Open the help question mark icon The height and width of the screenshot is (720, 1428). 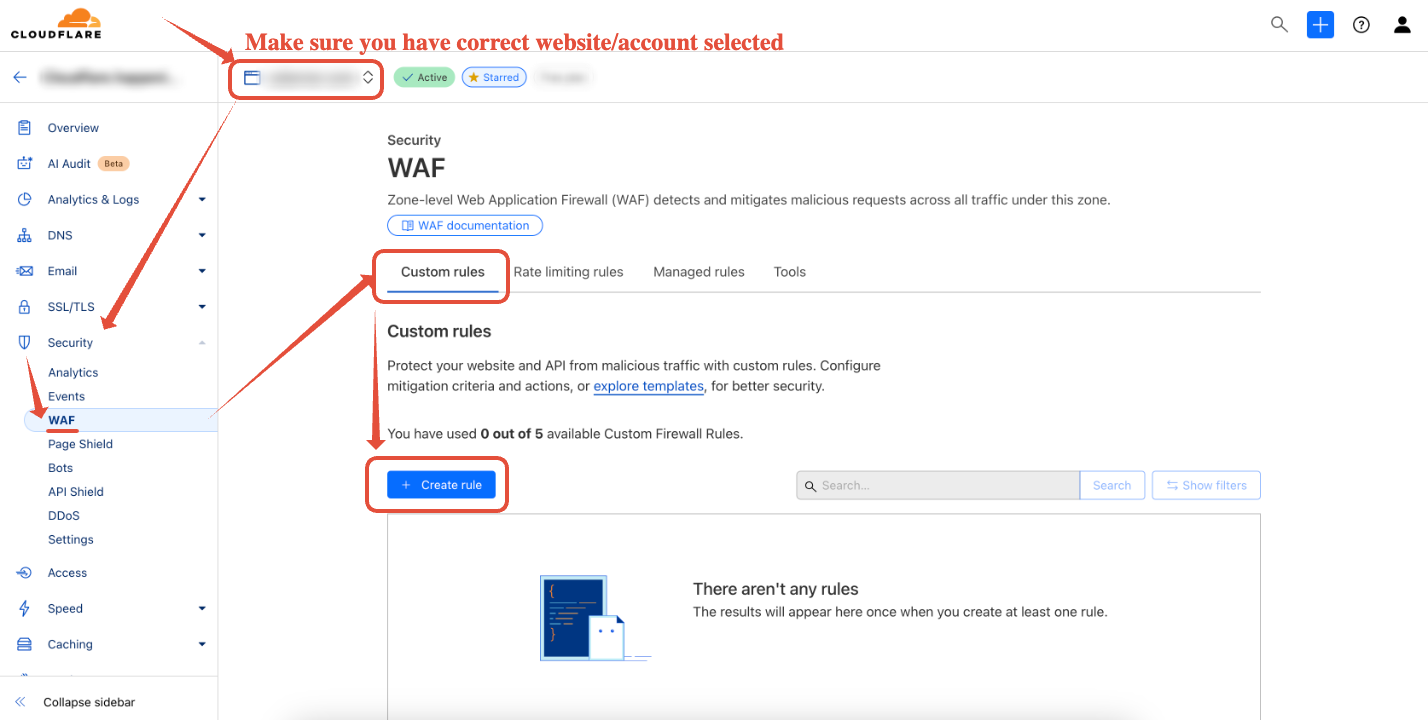(x=1361, y=25)
